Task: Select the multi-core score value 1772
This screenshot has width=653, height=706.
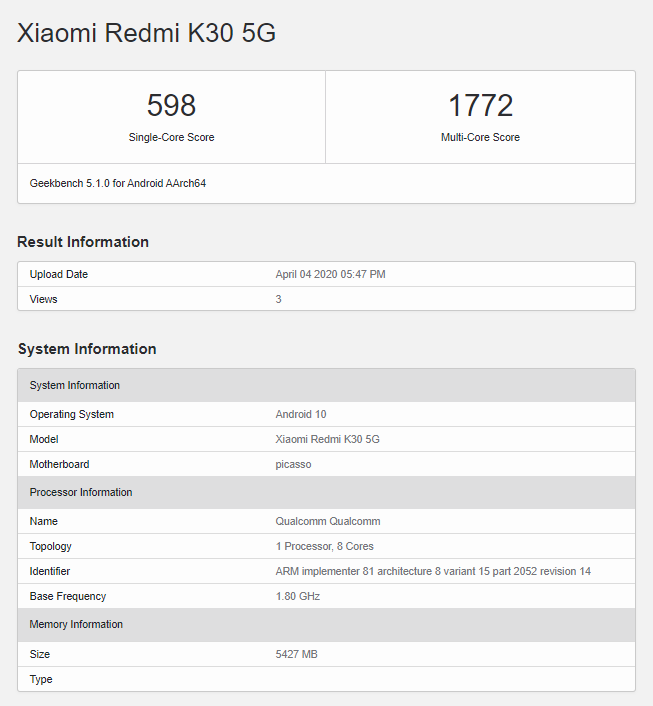Action: click(481, 105)
